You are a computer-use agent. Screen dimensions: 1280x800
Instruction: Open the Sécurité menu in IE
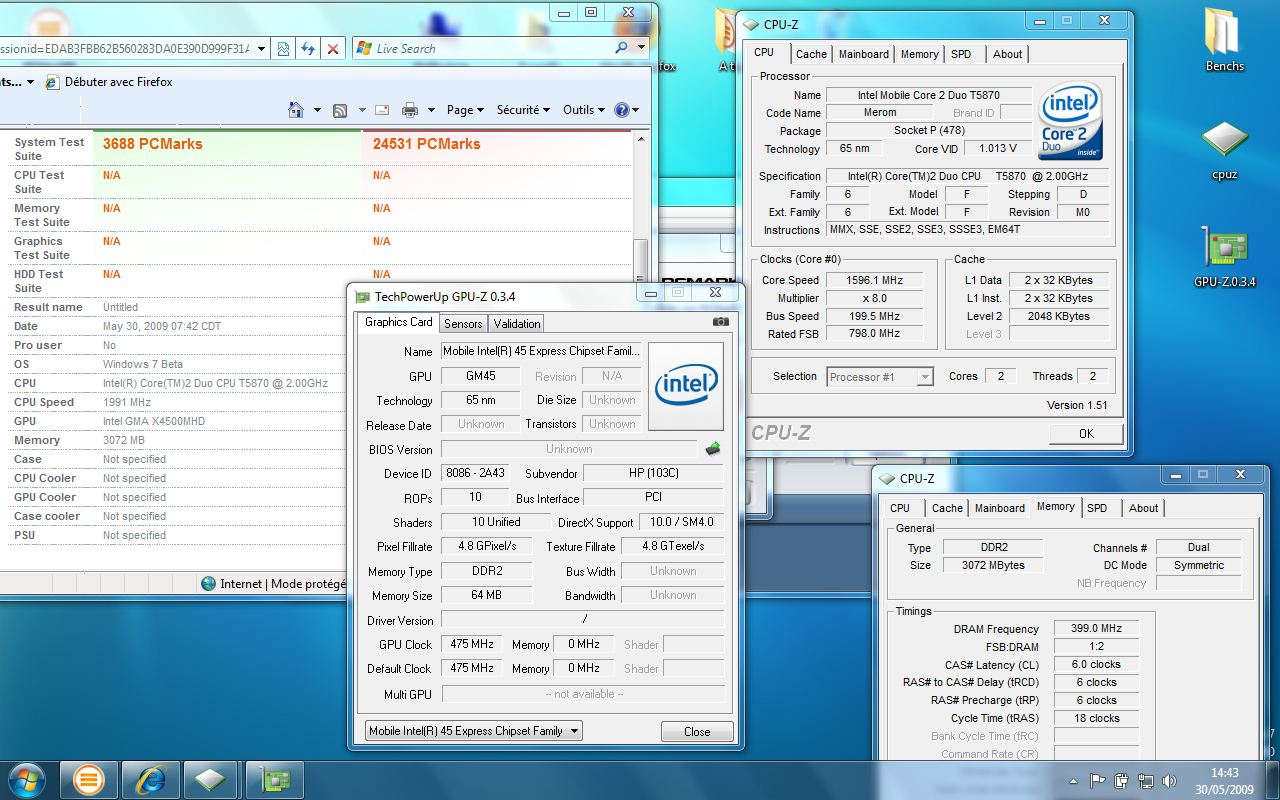coord(524,110)
